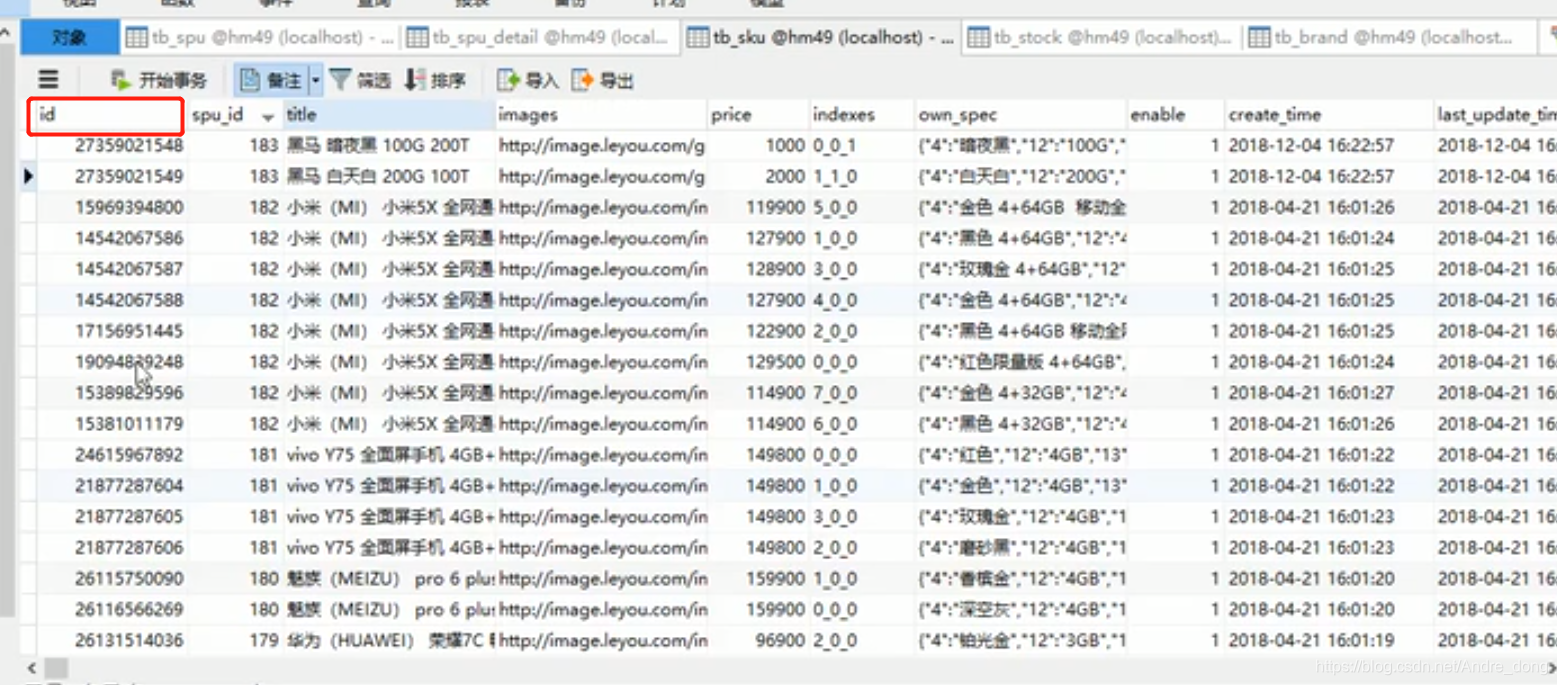Switch to the tb_spu_detail @hm49 tab
The image size is (1557, 685).
click(540, 38)
